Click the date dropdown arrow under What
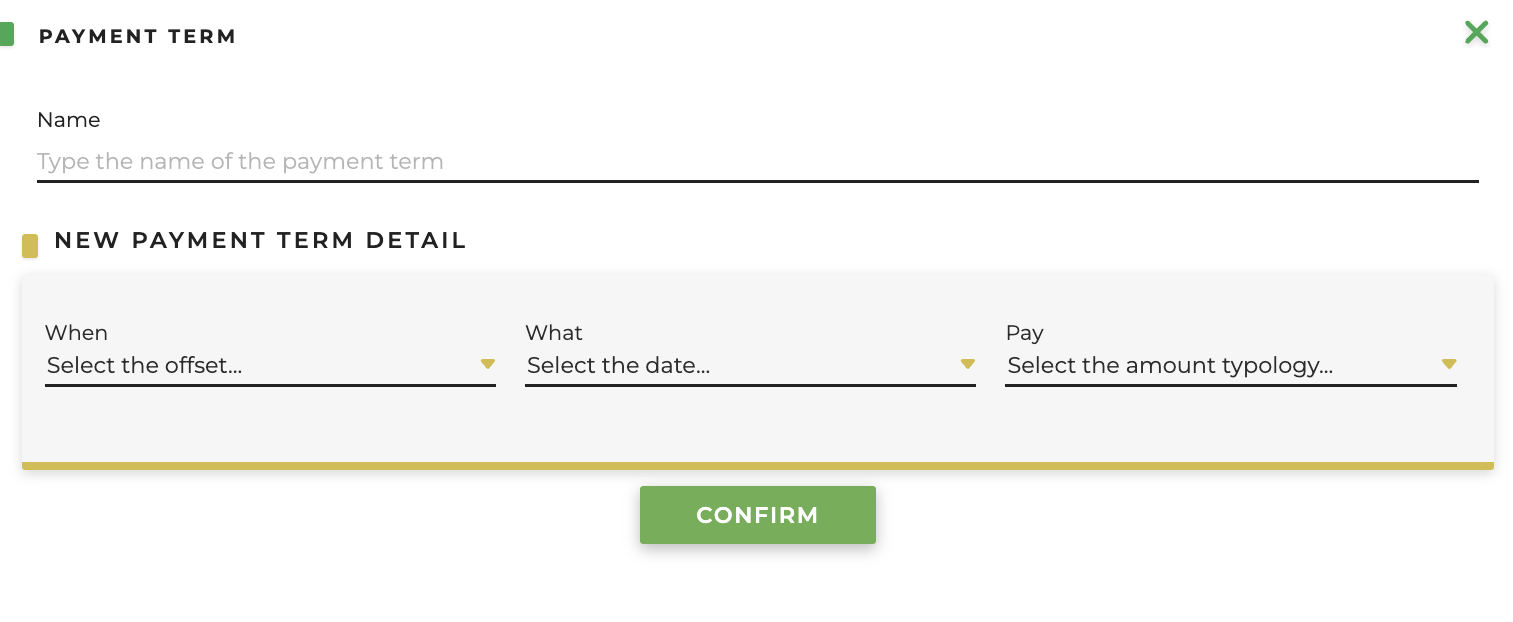The image size is (1513, 622). click(x=968, y=364)
